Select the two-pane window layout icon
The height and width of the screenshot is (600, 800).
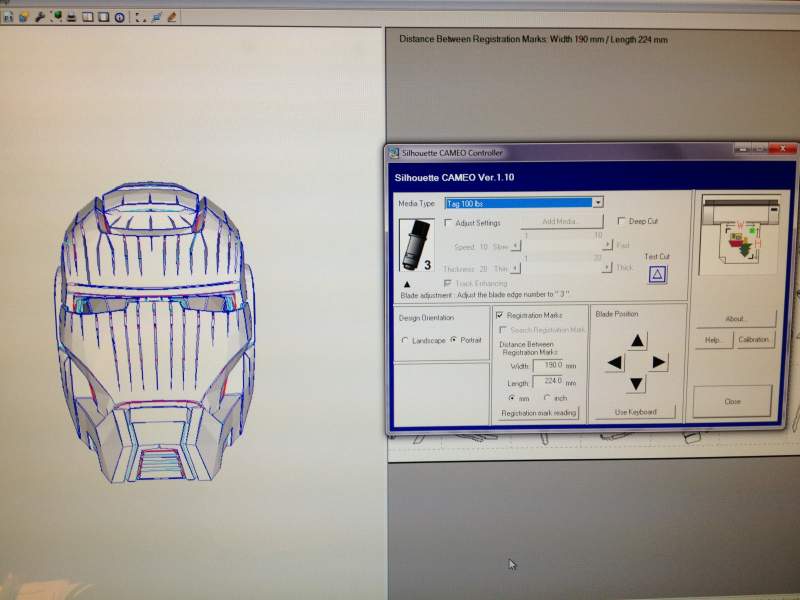88,17
